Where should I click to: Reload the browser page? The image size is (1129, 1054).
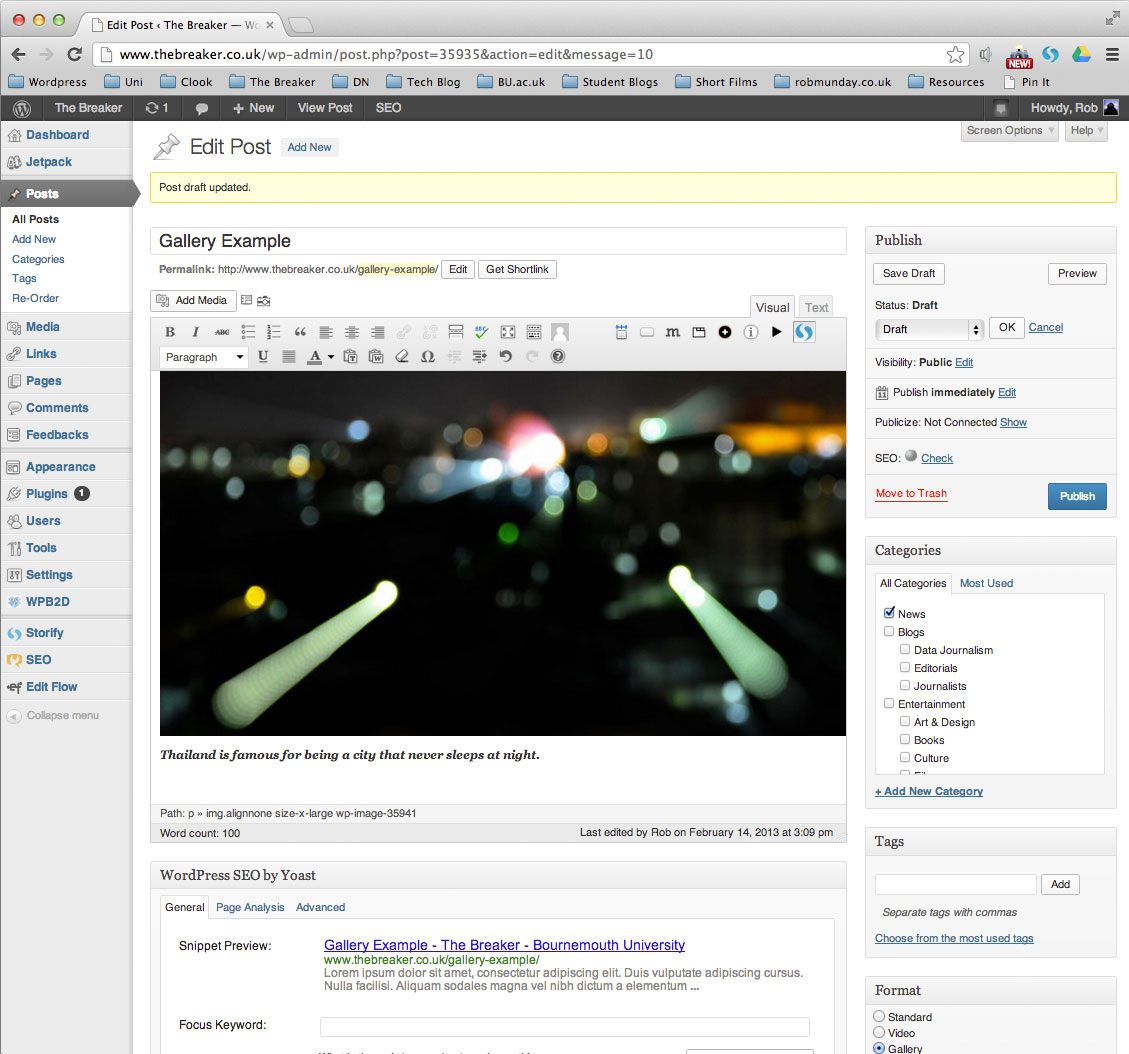coord(74,54)
